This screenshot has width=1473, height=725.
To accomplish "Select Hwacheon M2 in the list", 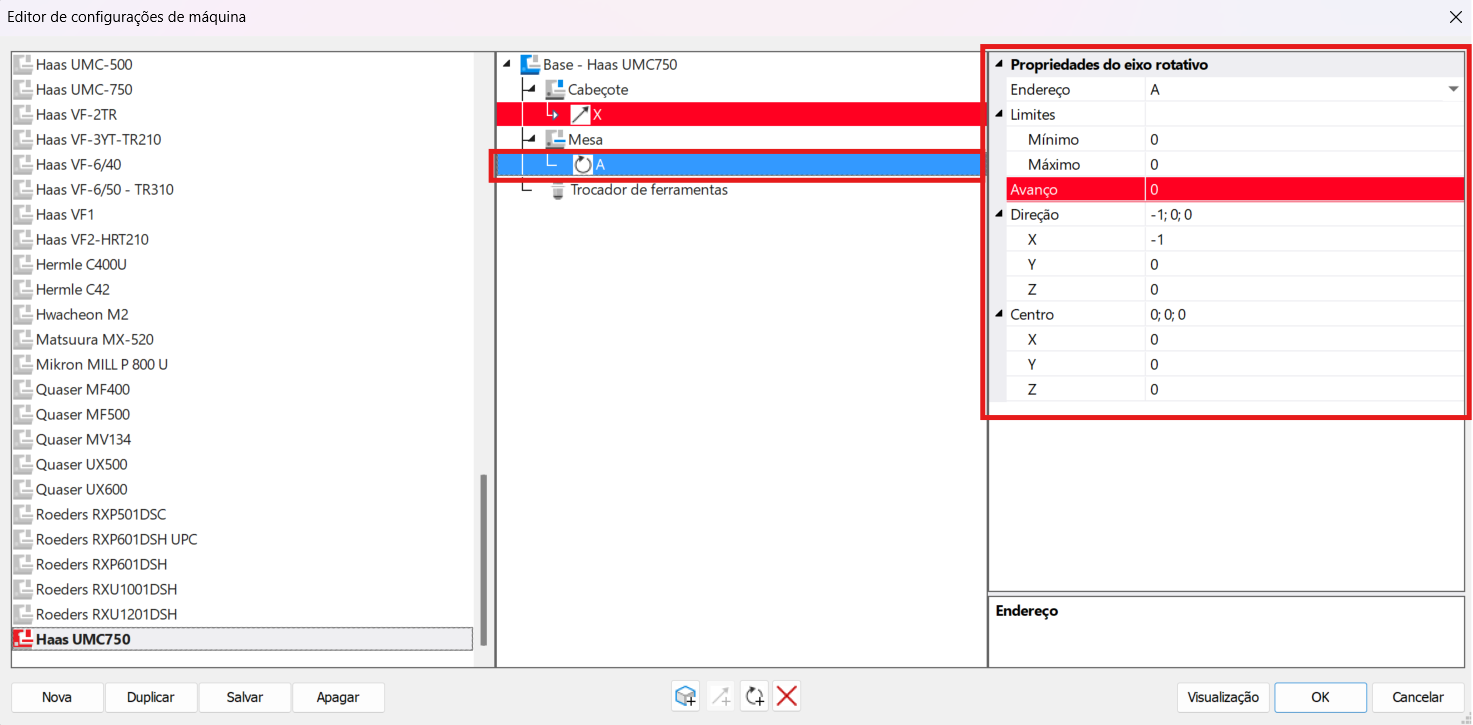I will pos(82,315).
